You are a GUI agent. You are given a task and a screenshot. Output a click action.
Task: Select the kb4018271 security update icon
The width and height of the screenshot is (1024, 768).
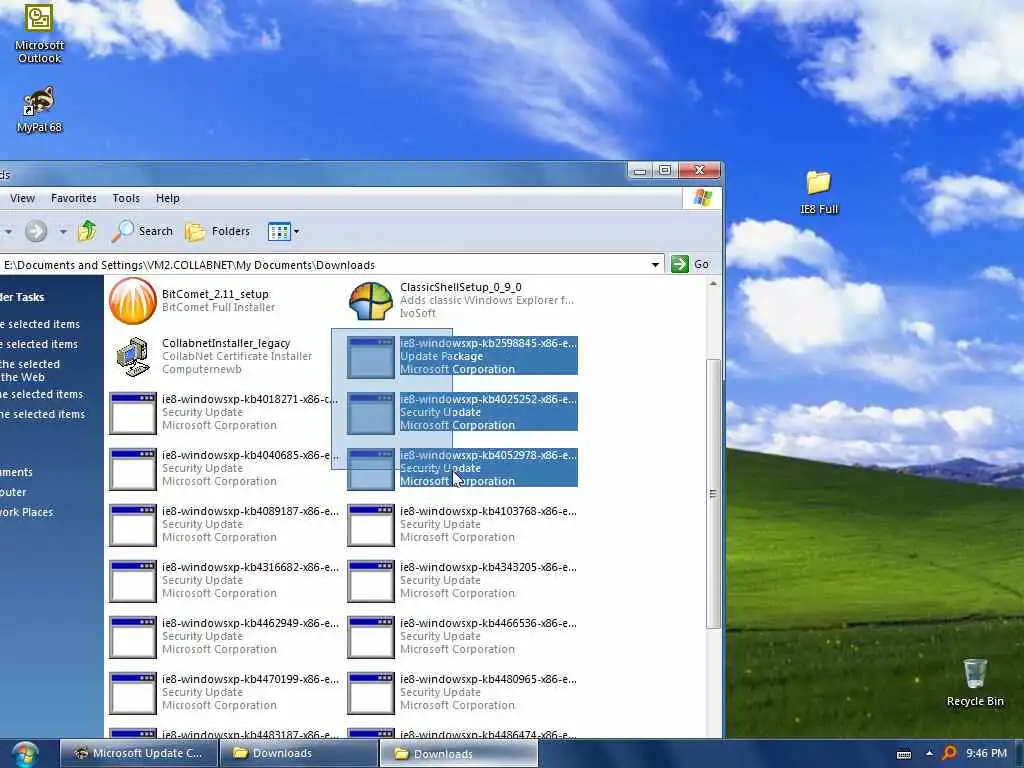[x=133, y=413]
